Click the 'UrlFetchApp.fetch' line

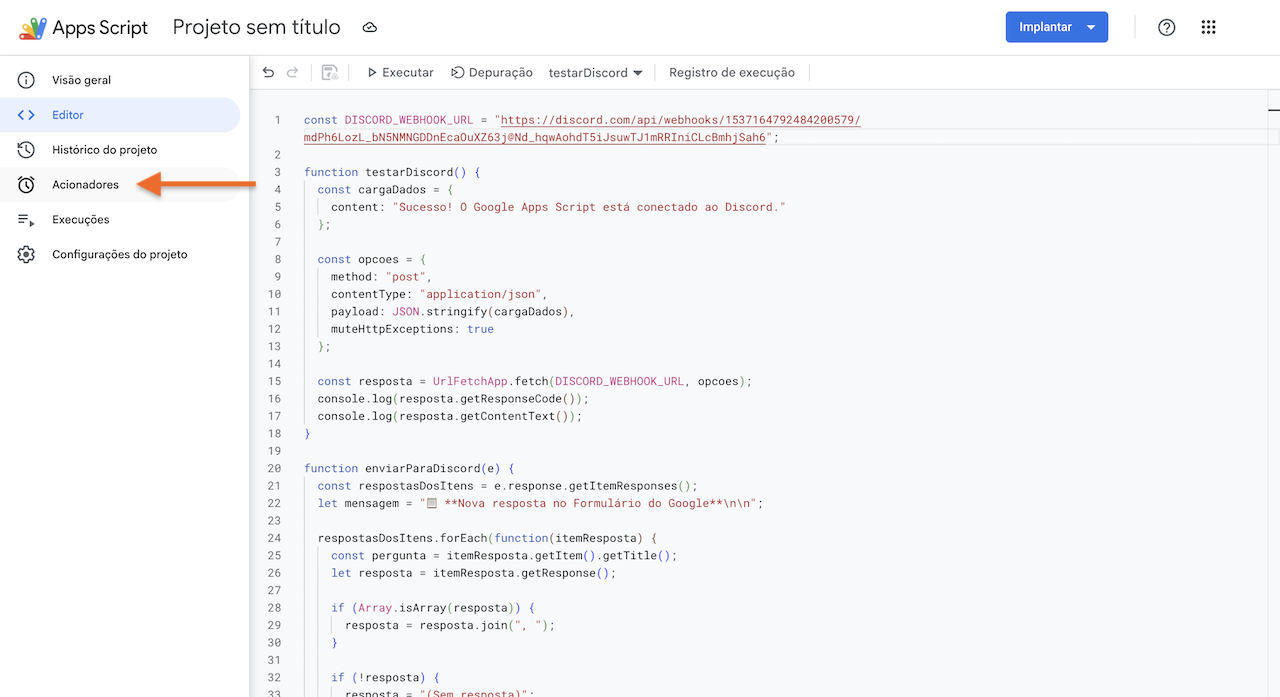[x=534, y=381]
